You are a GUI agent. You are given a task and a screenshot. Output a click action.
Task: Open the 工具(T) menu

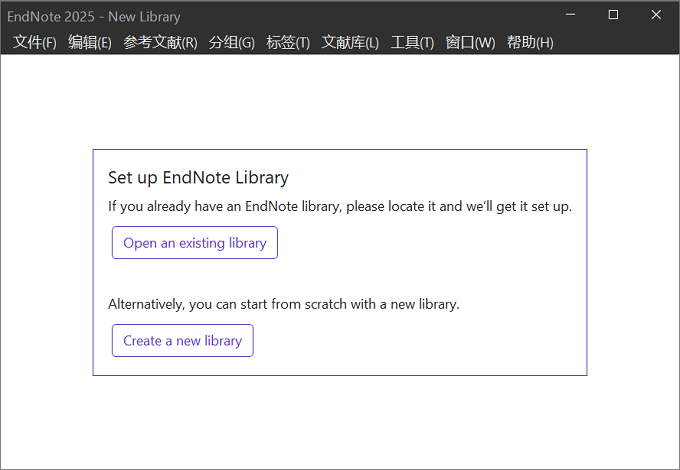412,42
